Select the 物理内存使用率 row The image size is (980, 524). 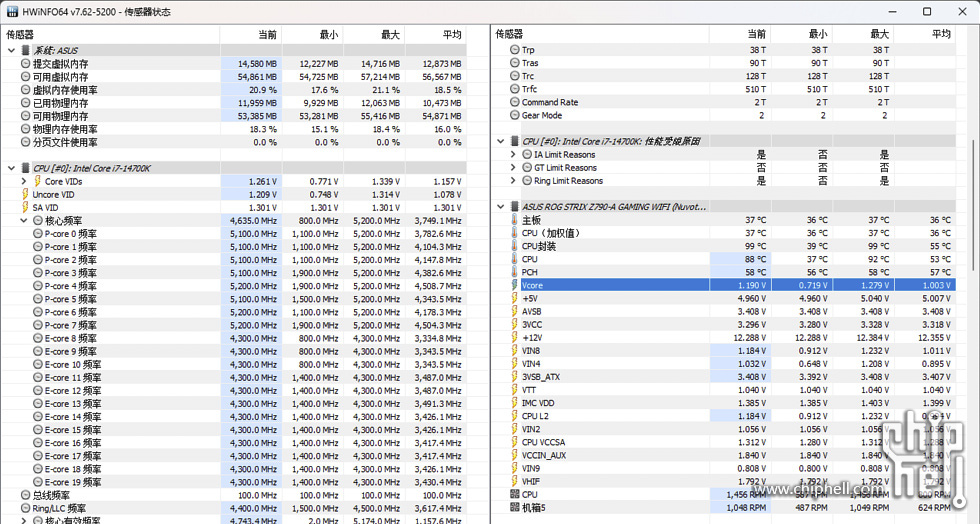[x=234, y=129]
